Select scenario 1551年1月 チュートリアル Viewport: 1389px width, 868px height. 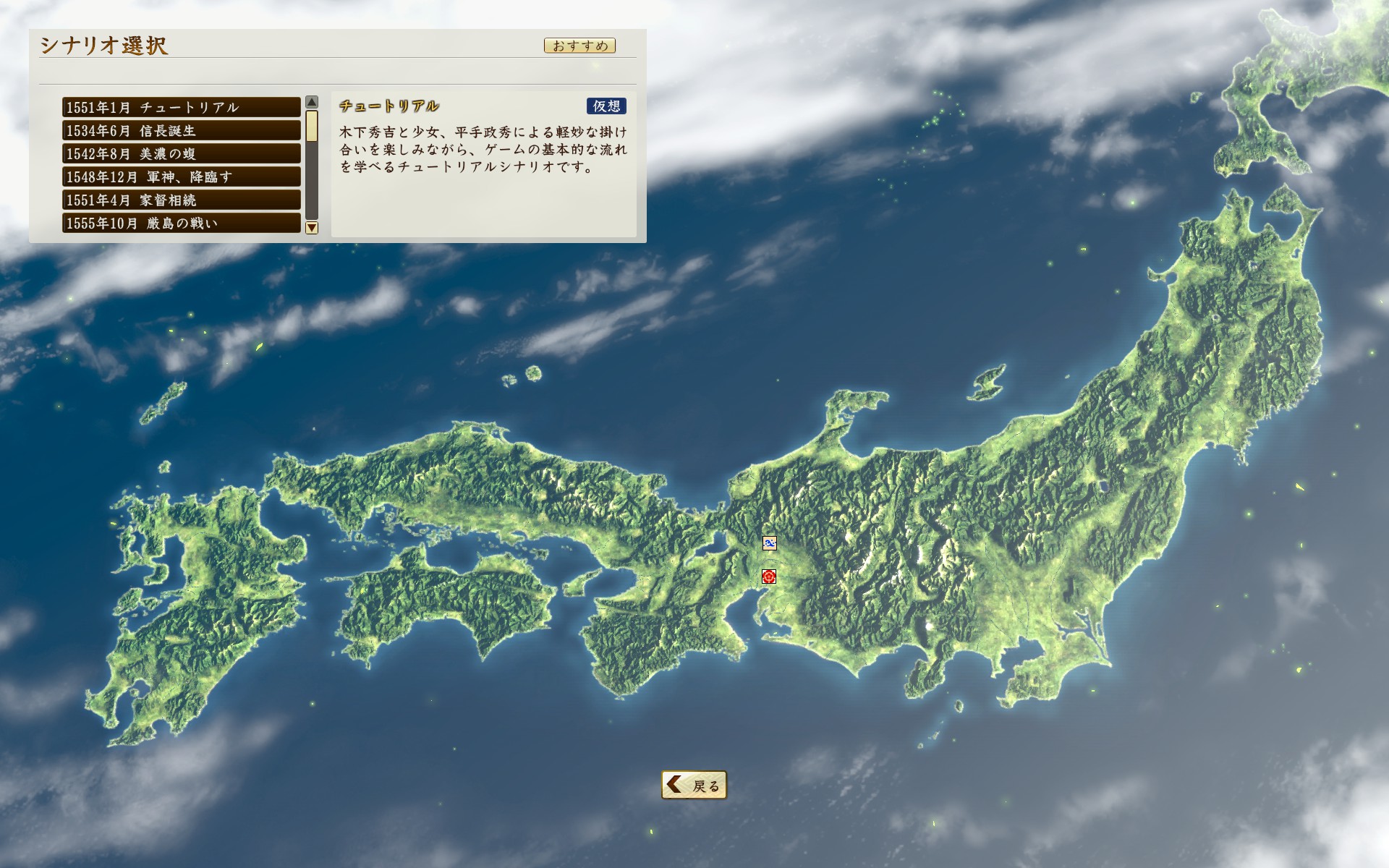[181, 107]
